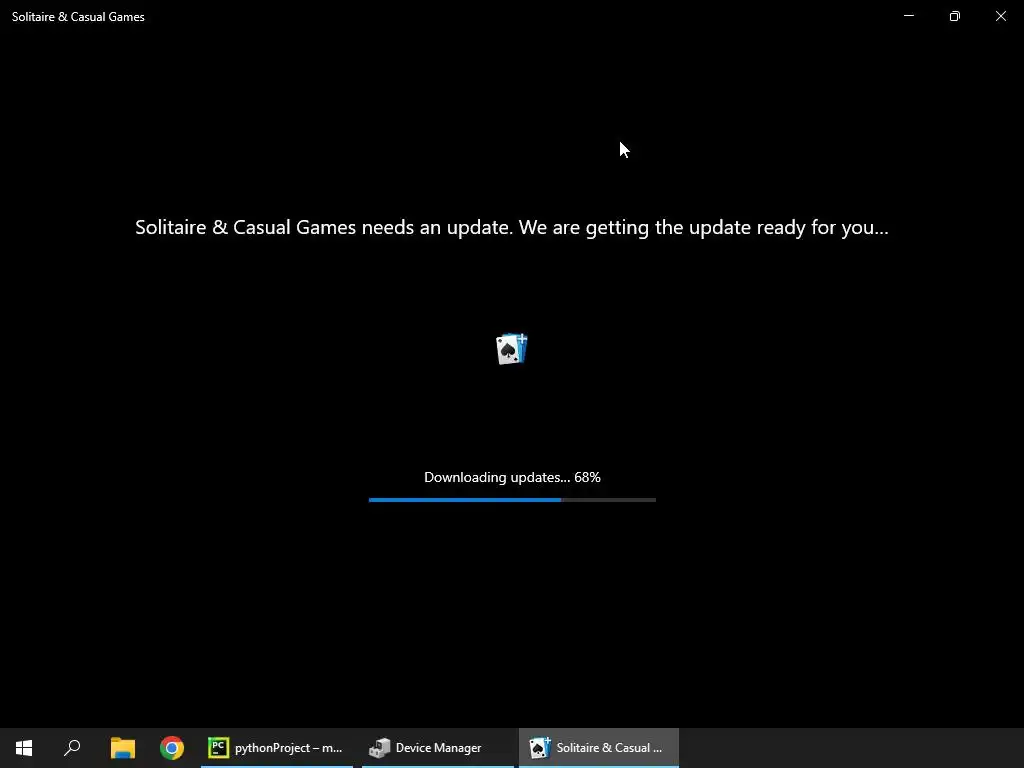Click the Solitaire card icon in the center

click(512, 349)
